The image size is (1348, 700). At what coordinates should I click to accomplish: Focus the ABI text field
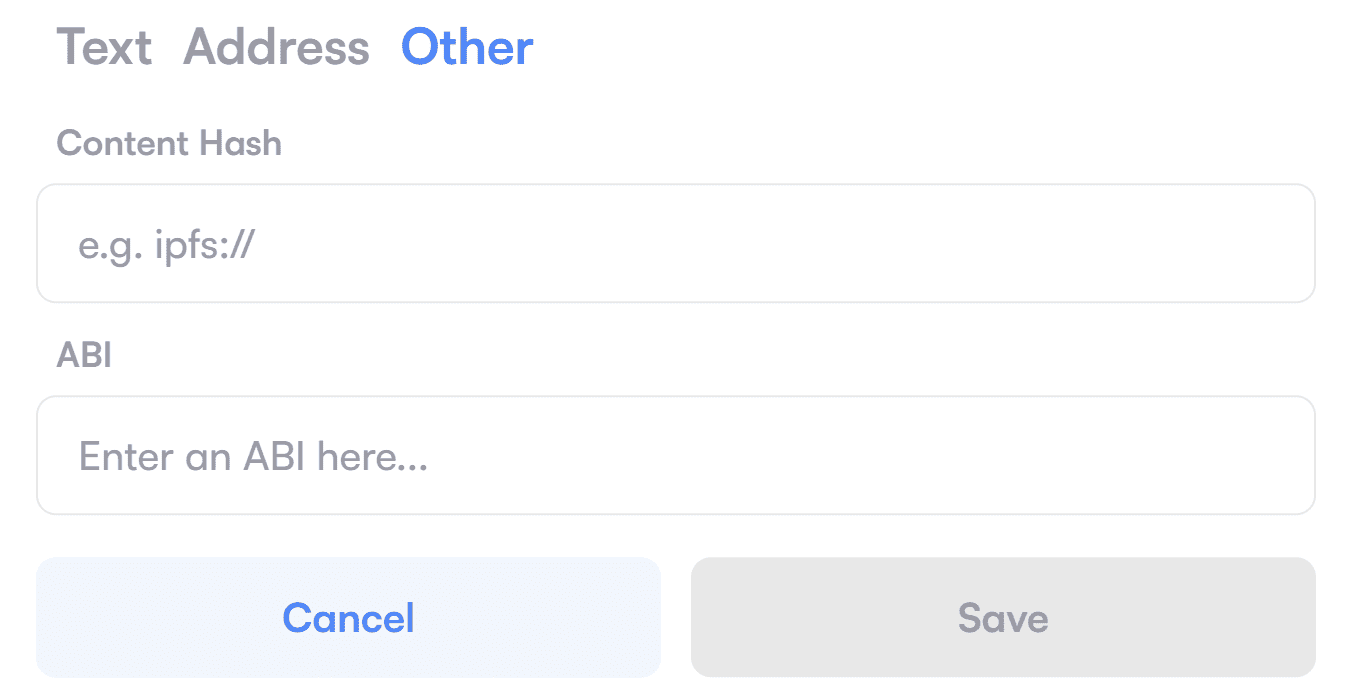pos(675,456)
